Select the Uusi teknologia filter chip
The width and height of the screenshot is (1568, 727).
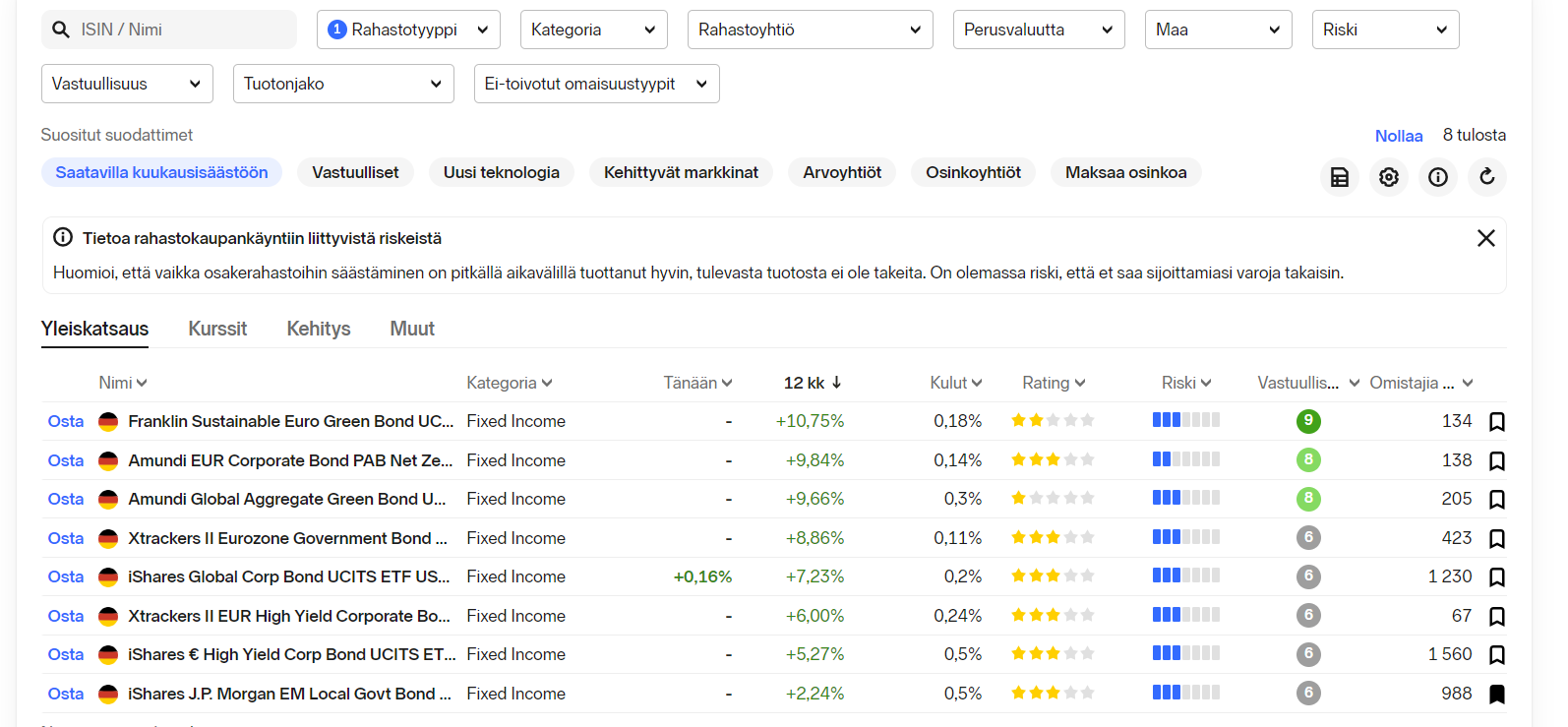(x=502, y=172)
